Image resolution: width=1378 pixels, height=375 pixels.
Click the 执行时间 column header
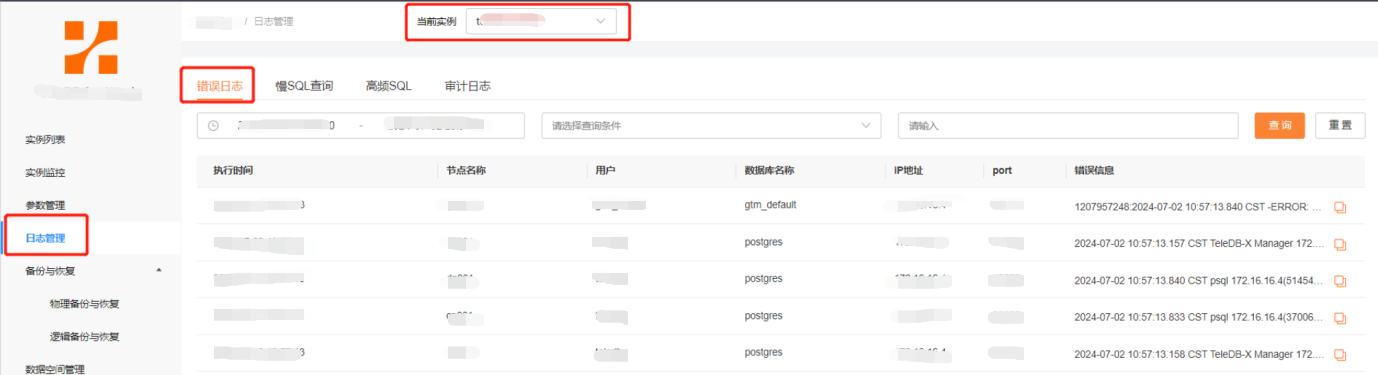click(234, 171)
